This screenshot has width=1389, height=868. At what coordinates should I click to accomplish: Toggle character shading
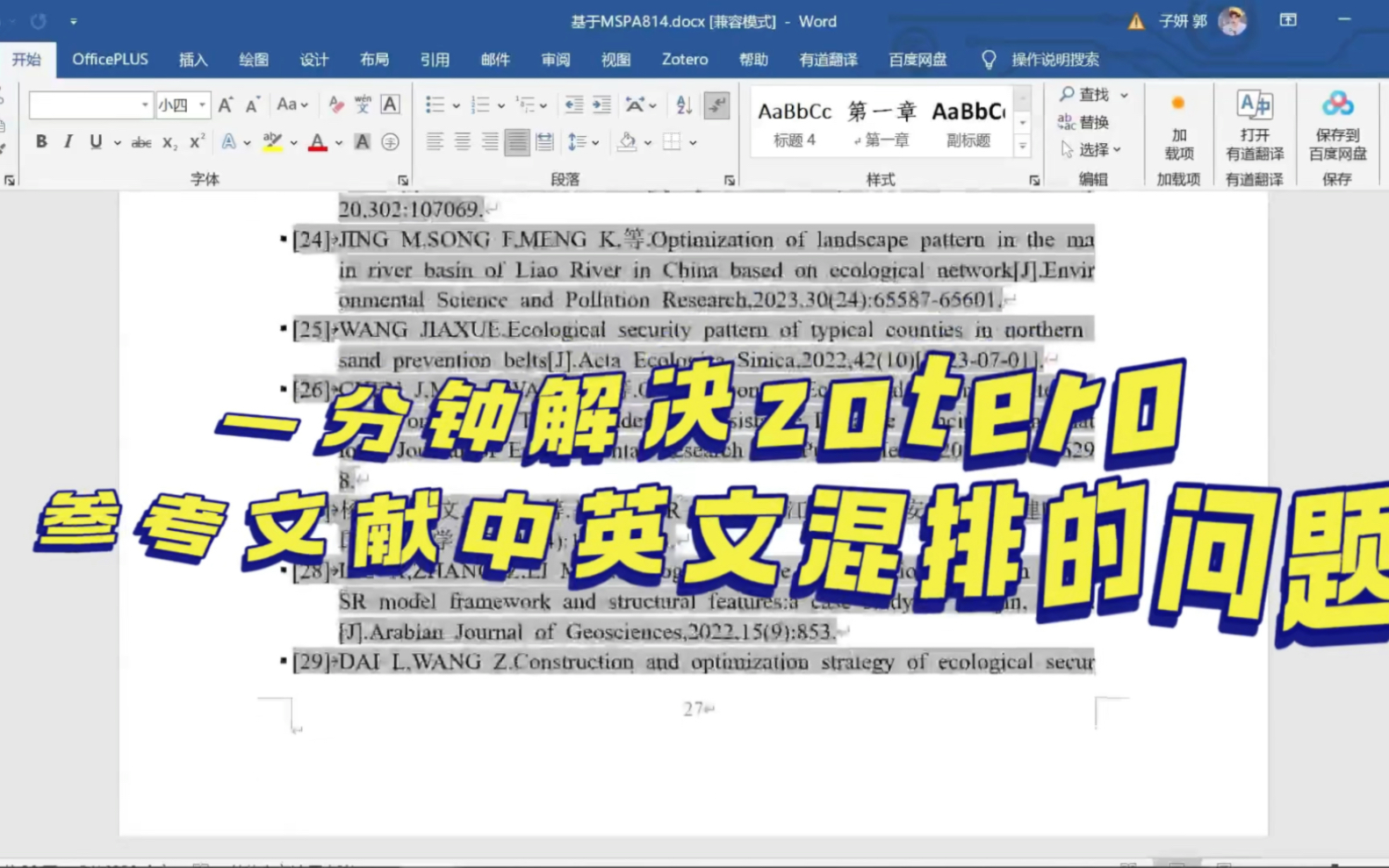tap(362, 142)
